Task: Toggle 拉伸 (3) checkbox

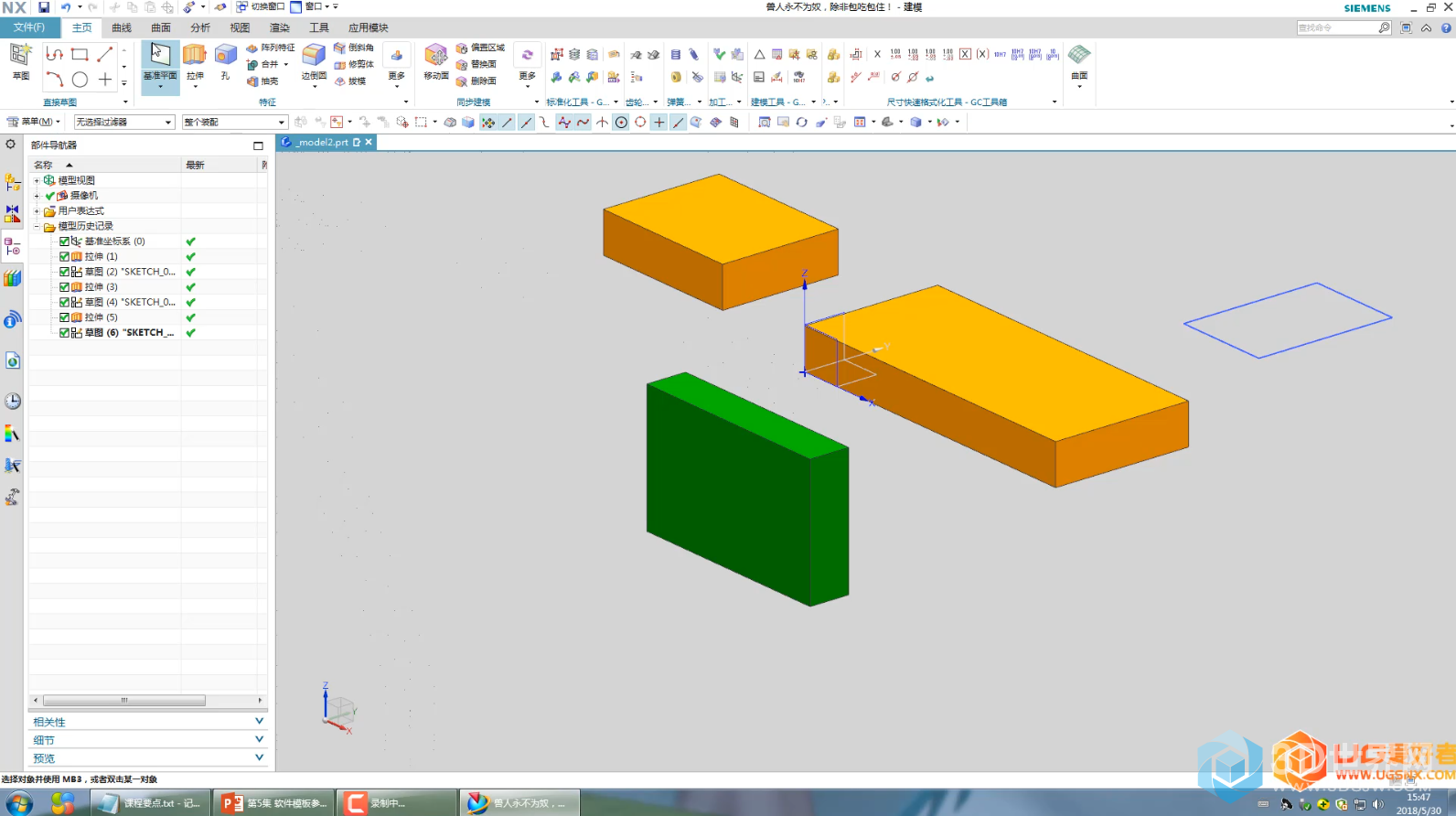Action: point(64,287)
